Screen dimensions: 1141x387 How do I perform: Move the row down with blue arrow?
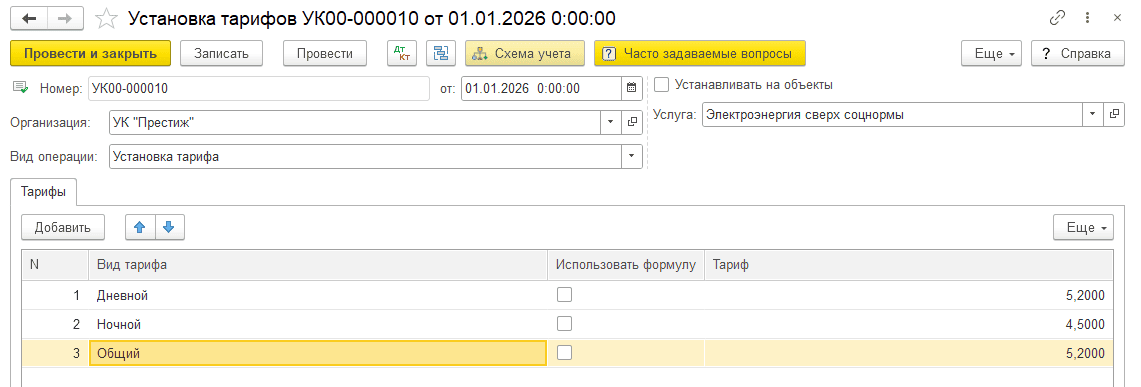click(x=170, y=227)
